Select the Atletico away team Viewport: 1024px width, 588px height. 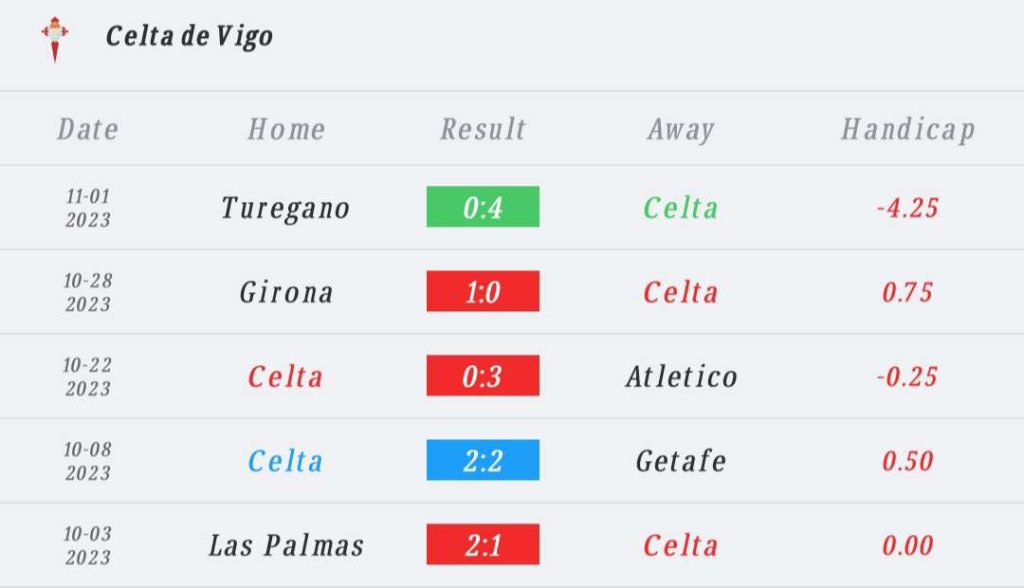[681, 376]
